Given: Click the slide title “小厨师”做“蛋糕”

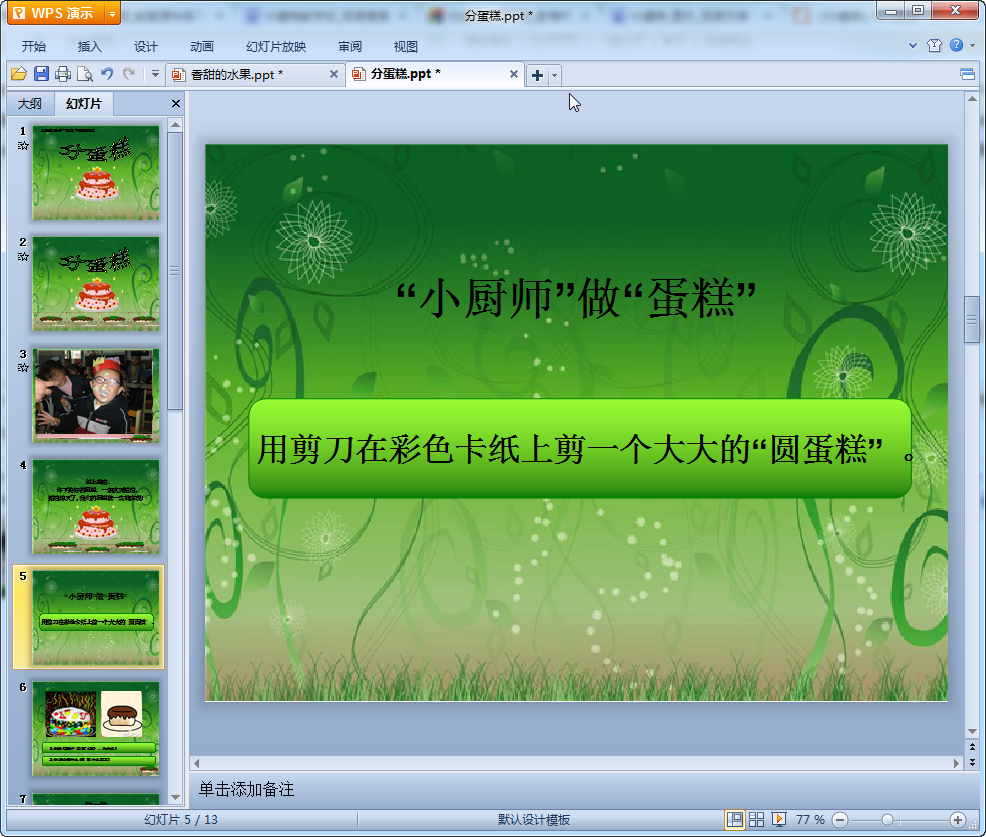Looking at the screenshot, I should pyautogui.click(x=576, y=299).
